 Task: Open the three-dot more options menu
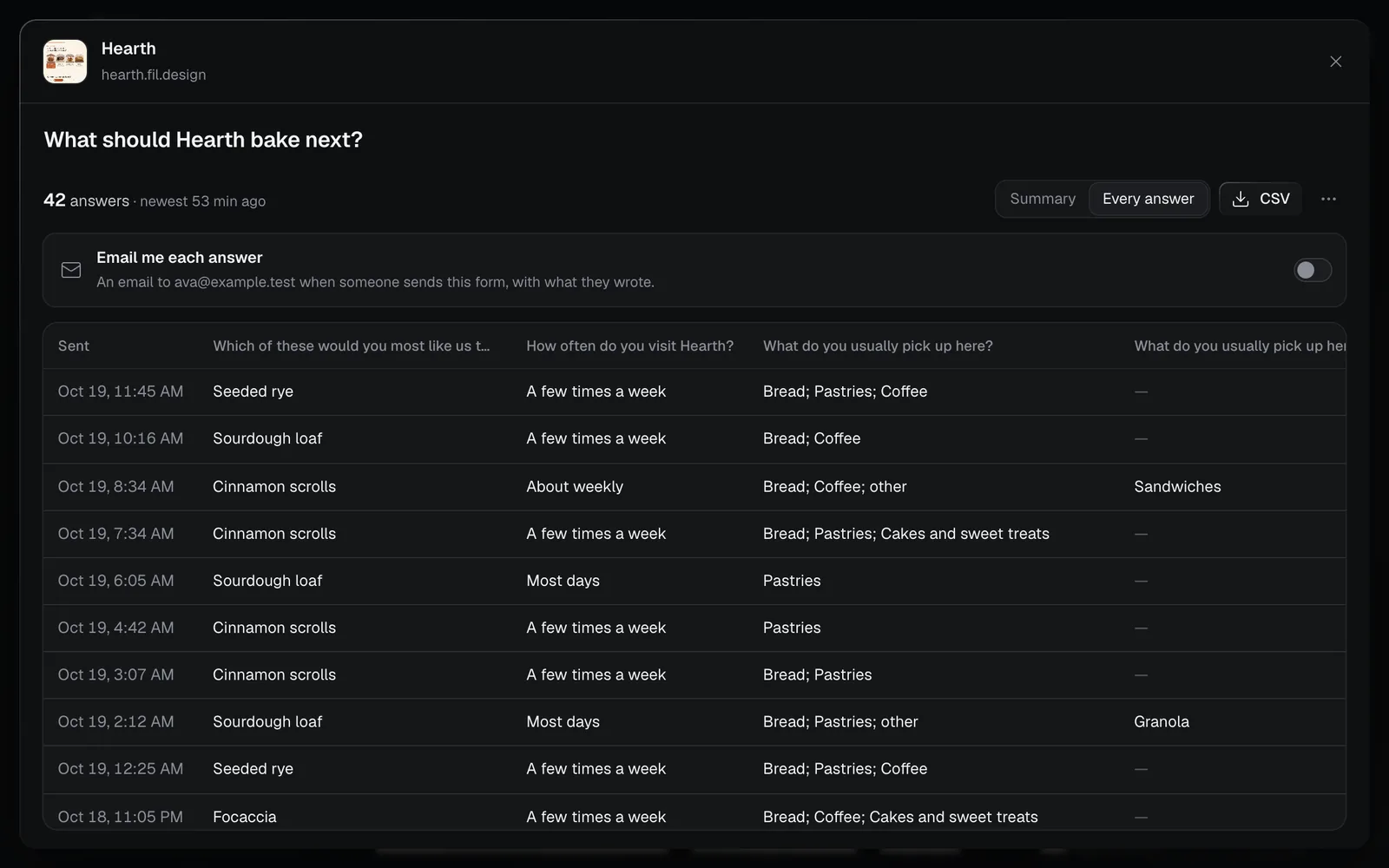(1328, 199)
